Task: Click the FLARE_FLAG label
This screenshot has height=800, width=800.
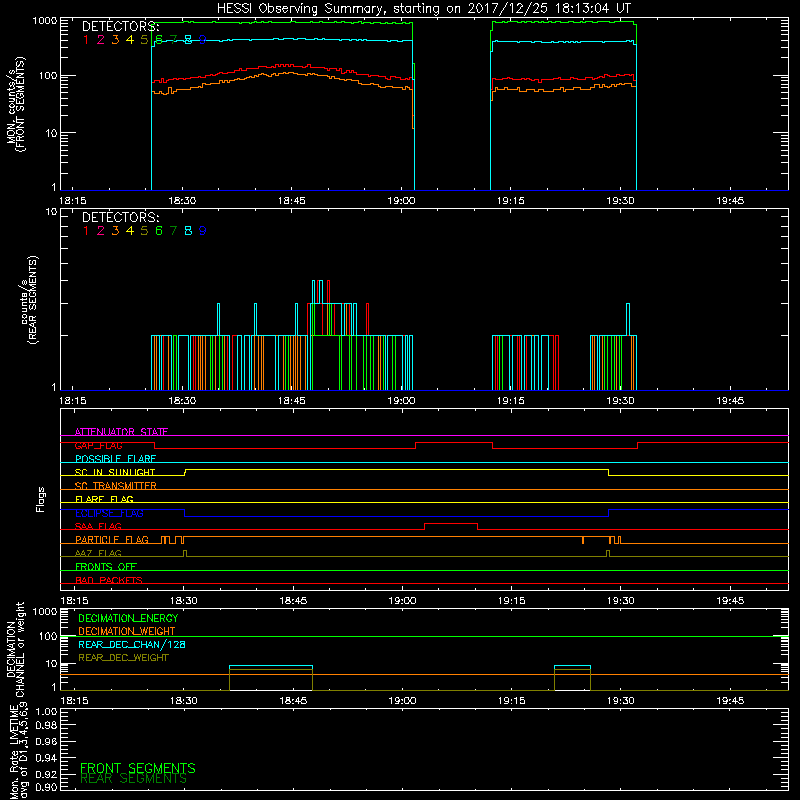Action: (x=104, y=499)
